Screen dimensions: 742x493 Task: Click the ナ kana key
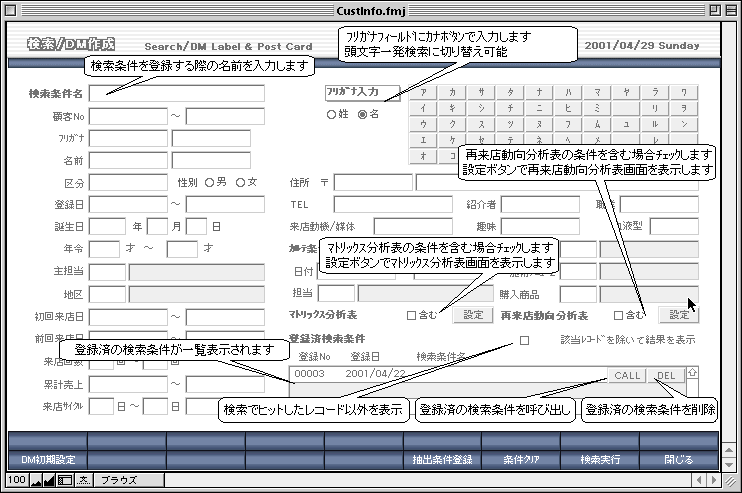pyautogui.click(x=539, y=93)
